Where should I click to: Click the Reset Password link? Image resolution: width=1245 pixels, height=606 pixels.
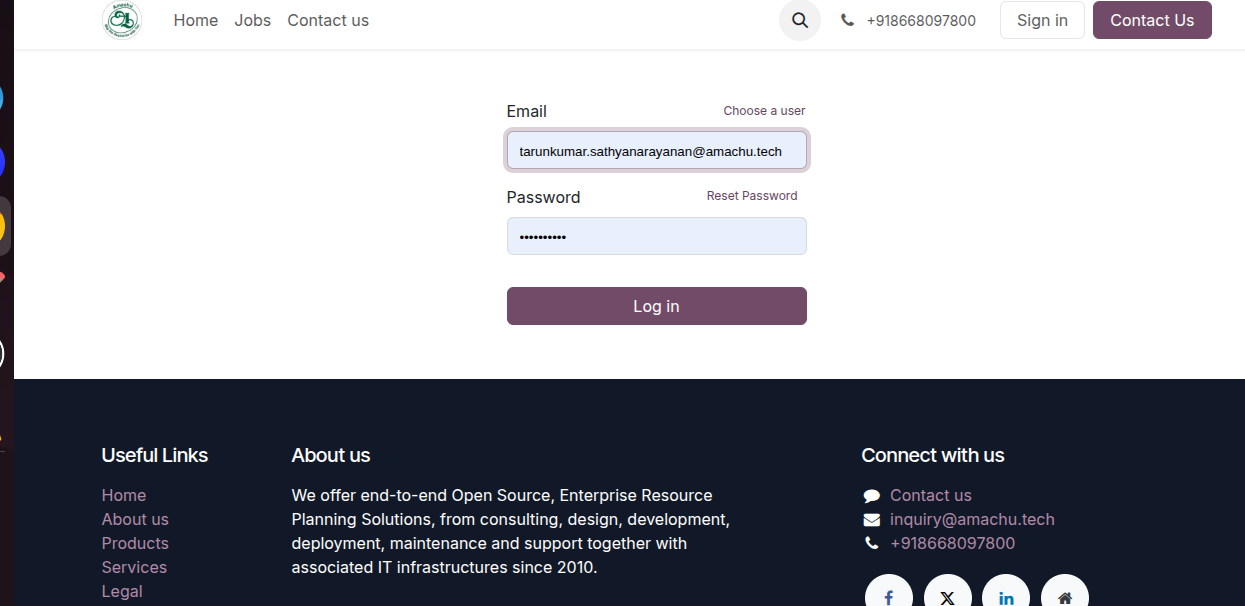point(752,196)
